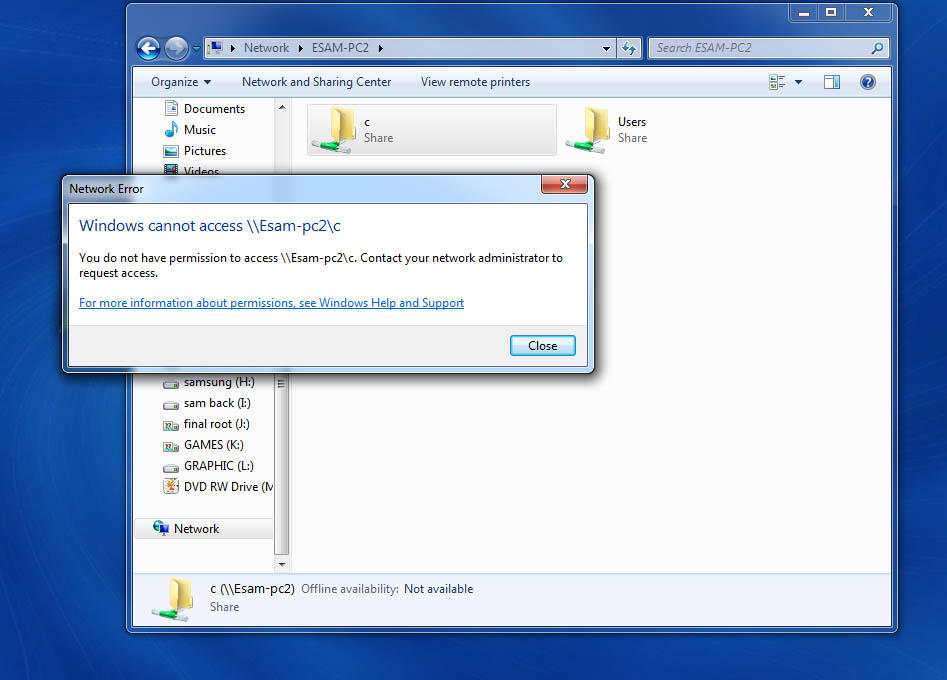Close the ESAM-PC2 Explorer window
The width and height of the screenshot is (947, 680).
(868, 13)
